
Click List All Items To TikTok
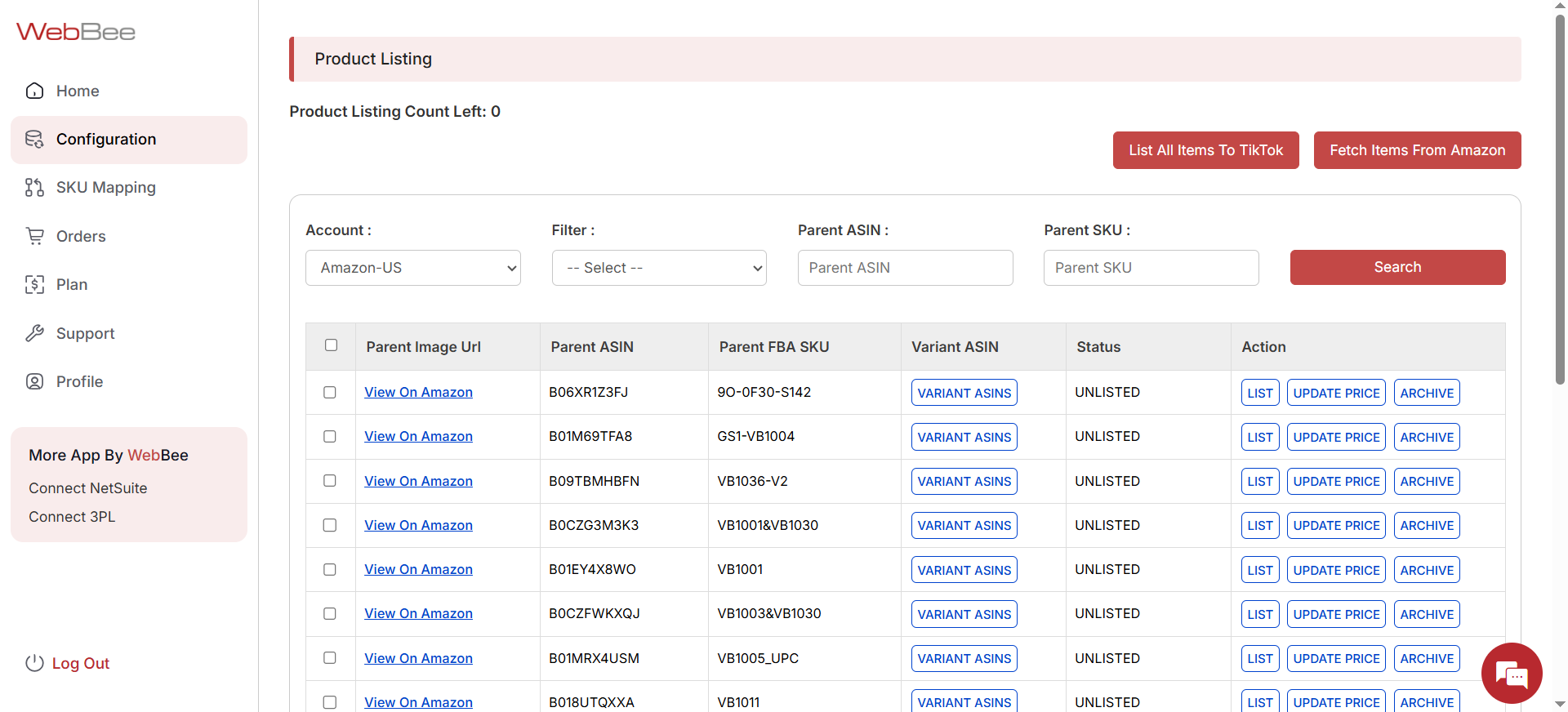click(x=1205, y=150)
